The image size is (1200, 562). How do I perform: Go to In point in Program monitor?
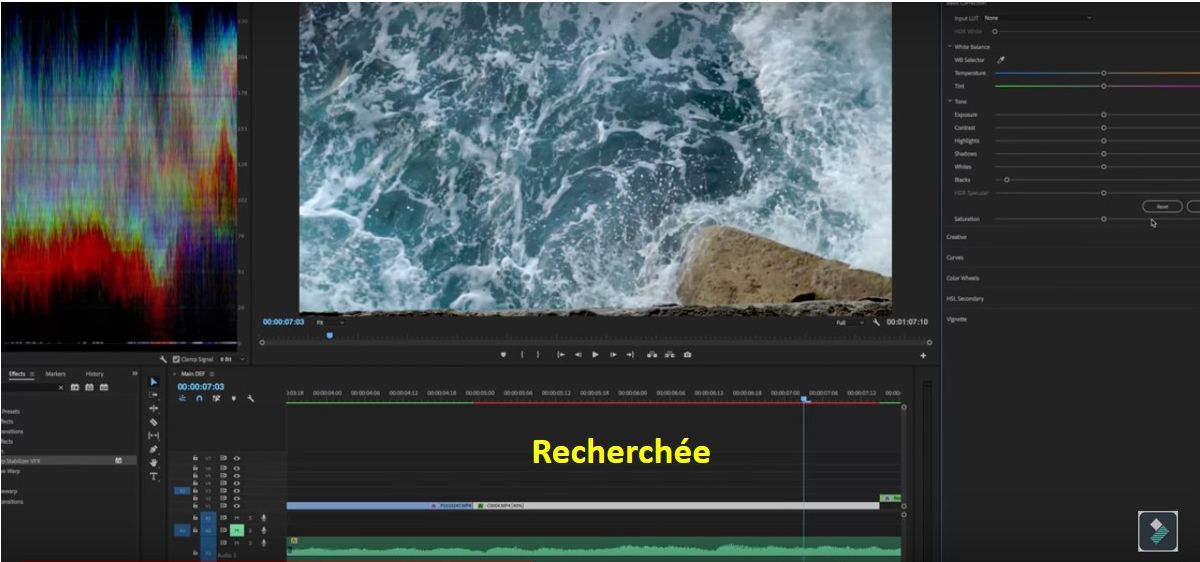(x=561, y=355)
